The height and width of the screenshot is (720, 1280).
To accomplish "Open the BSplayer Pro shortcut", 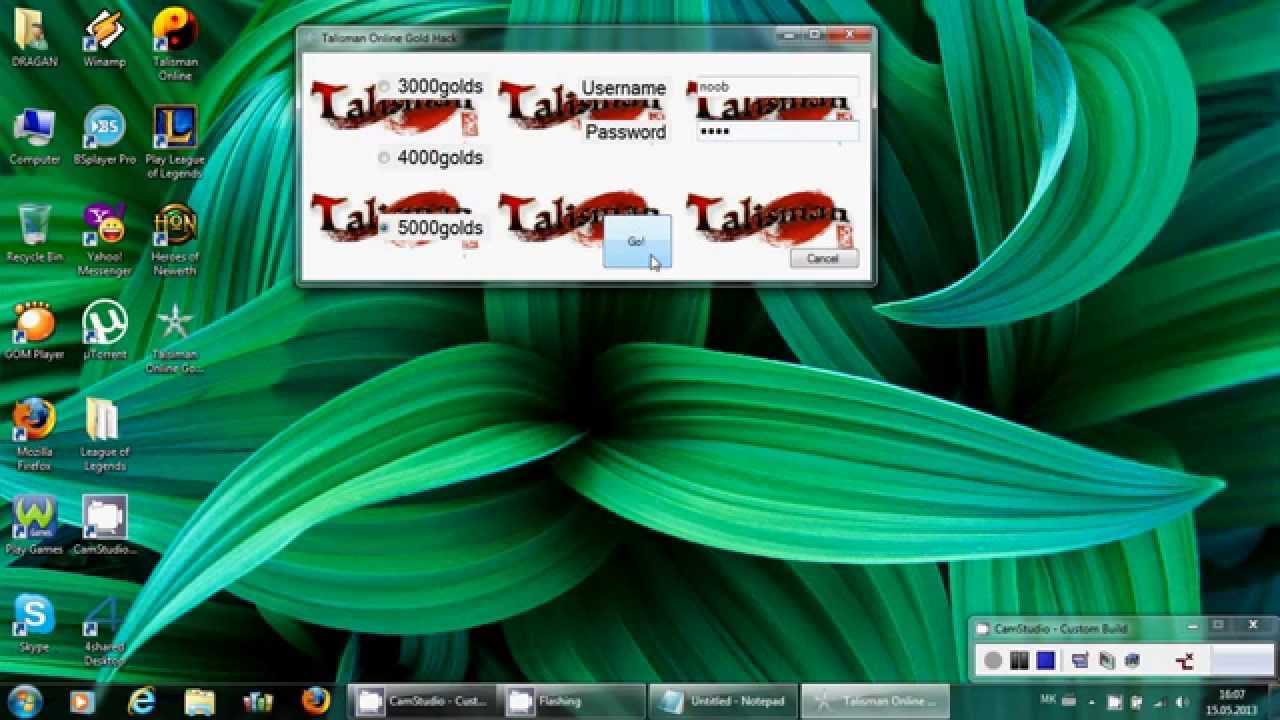I will pyautogui.click(x=105, y=136).
